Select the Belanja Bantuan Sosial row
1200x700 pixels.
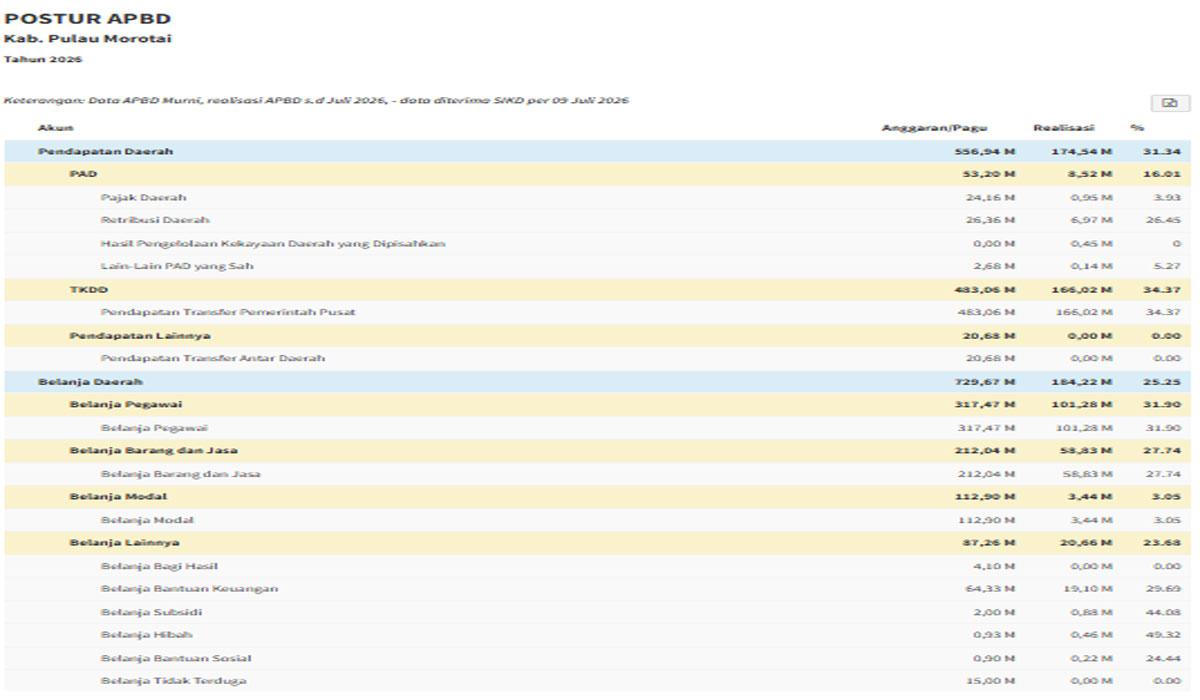176,657
